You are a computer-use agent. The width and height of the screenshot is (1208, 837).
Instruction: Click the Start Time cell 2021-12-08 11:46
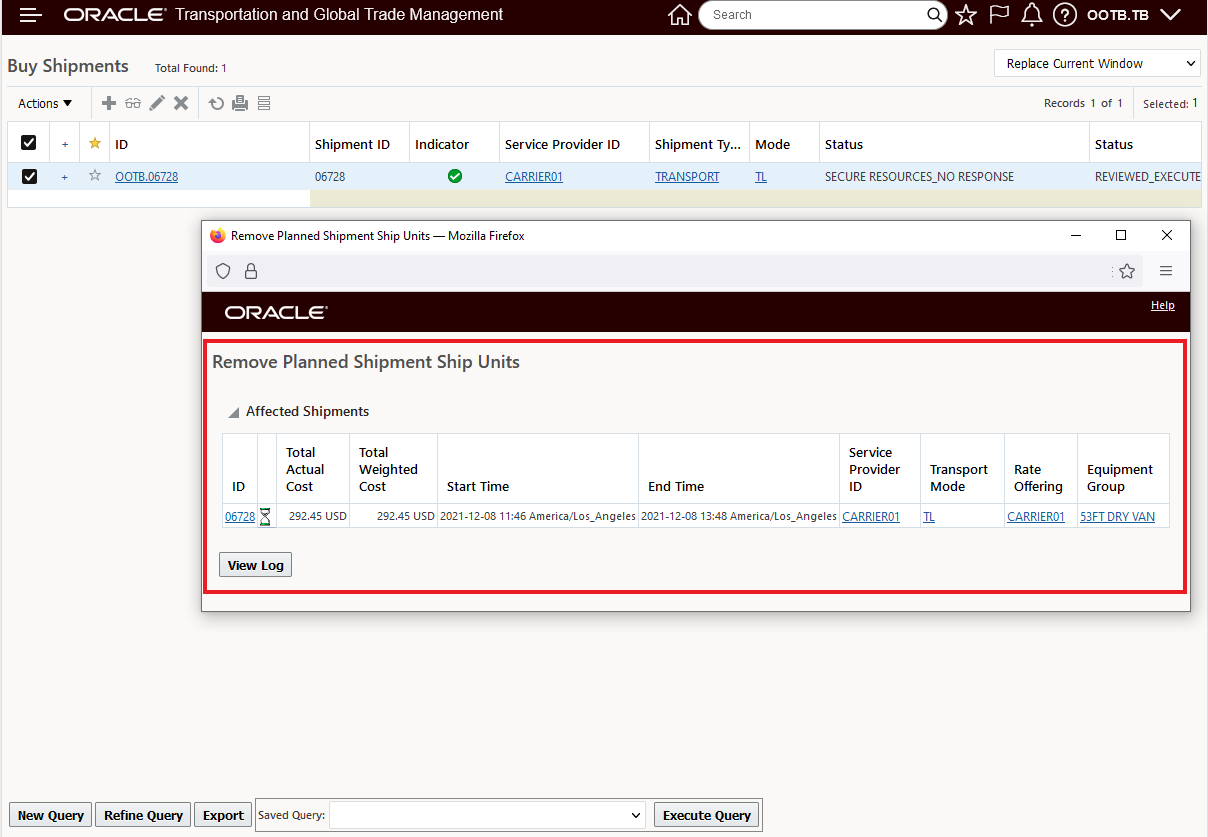point(538,517)
